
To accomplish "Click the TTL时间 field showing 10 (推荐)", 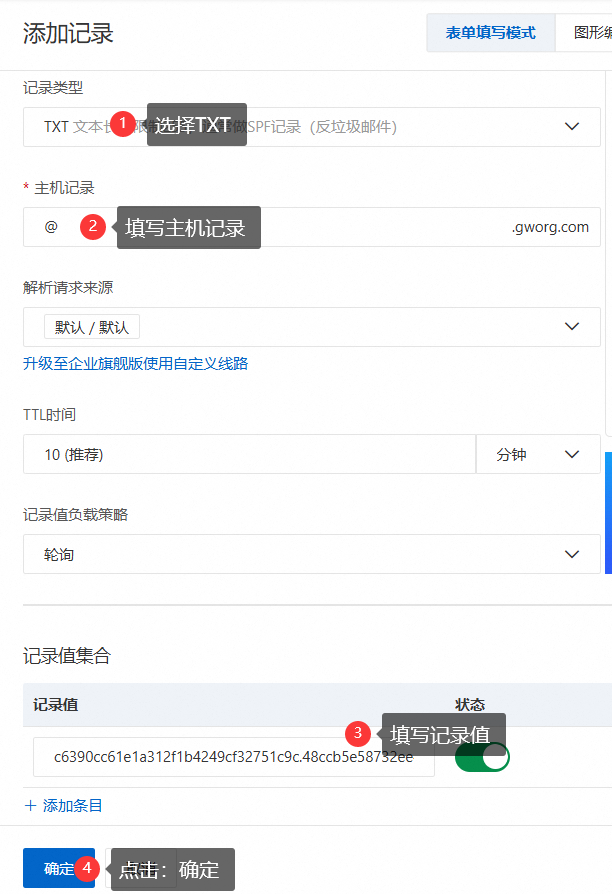I will (249, 454).
